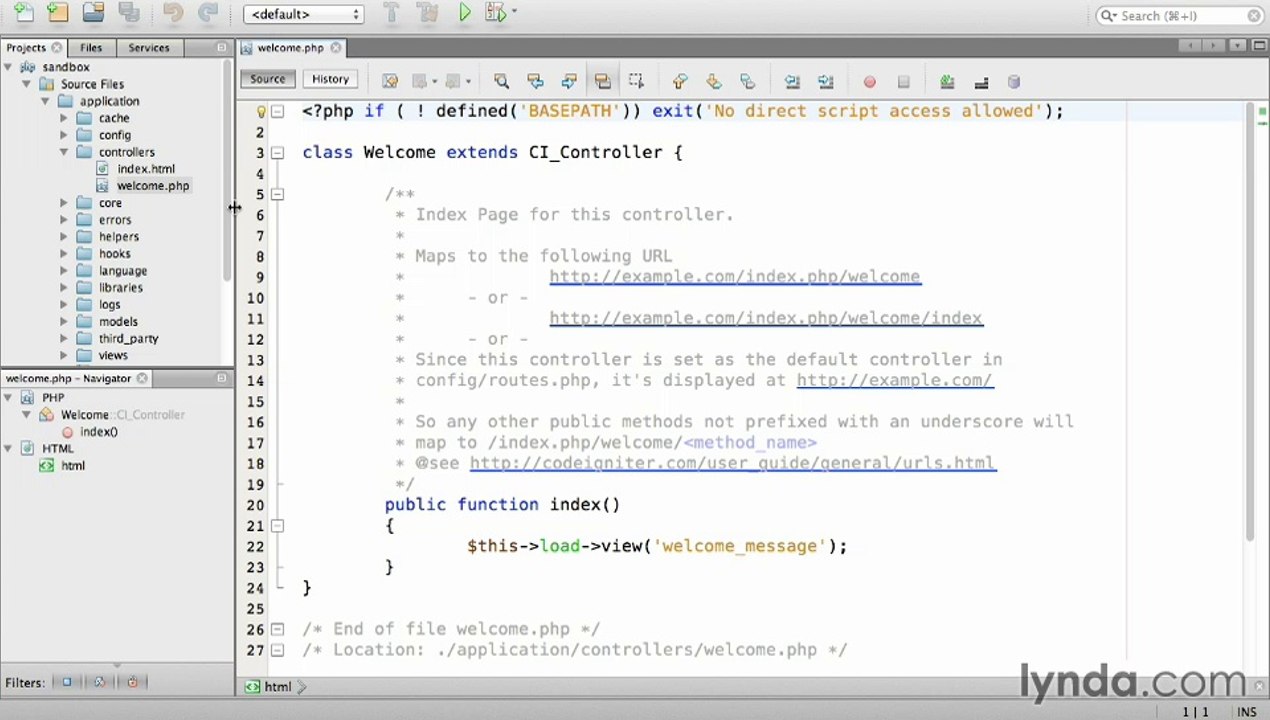Toggle the third Navigator filter button

tap(132, 682)
